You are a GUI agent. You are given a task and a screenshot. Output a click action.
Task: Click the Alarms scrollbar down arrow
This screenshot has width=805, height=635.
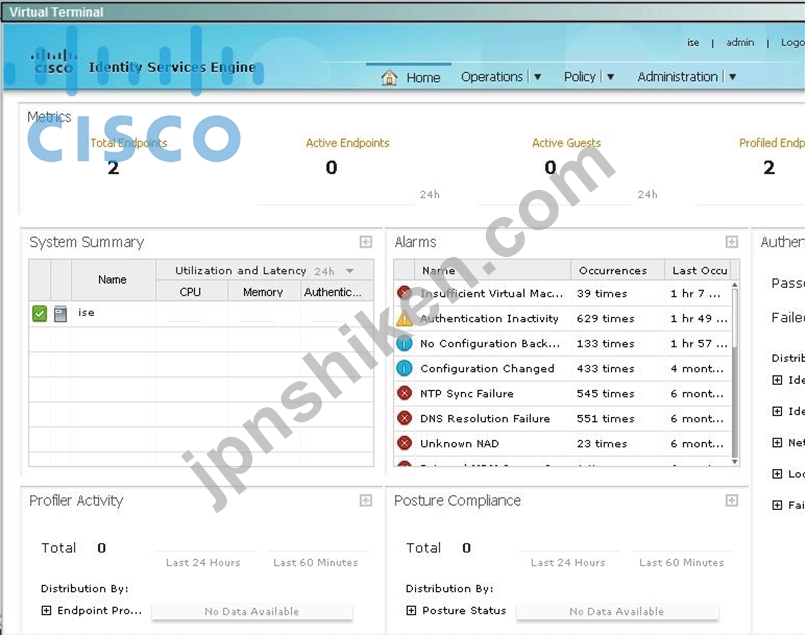[x=735, y=461]
